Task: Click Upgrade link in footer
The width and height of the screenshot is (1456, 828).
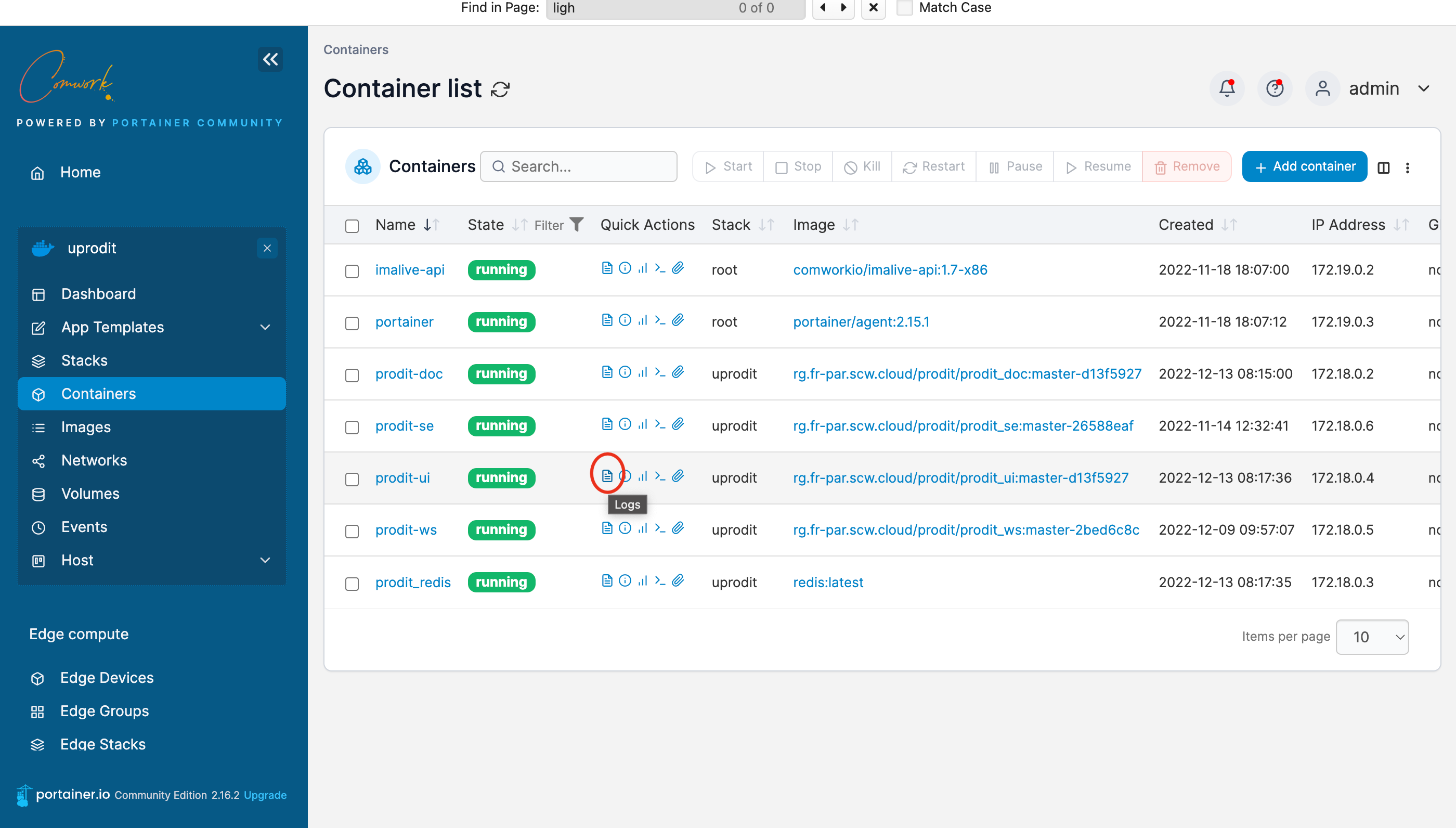Action: [x=265, y=795]
